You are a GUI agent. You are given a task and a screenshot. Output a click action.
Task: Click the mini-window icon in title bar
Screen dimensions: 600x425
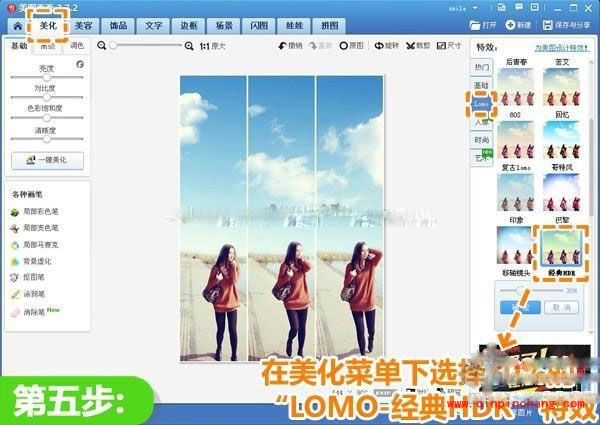tap(535, 8)
